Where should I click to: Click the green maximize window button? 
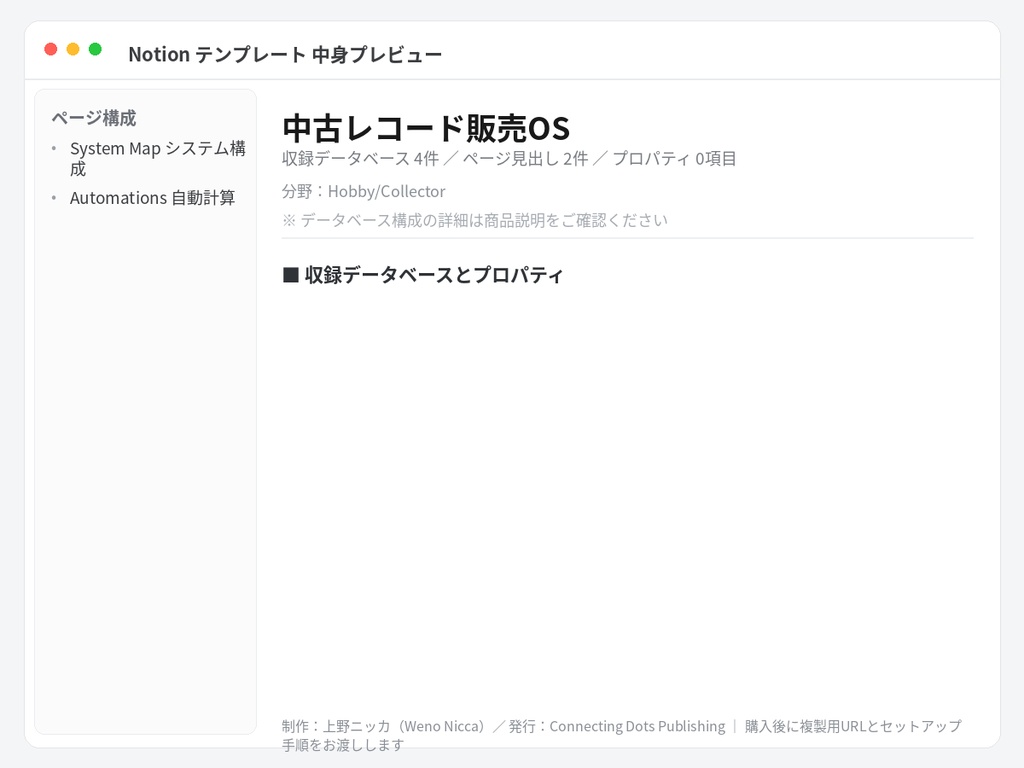pos(95,49)
